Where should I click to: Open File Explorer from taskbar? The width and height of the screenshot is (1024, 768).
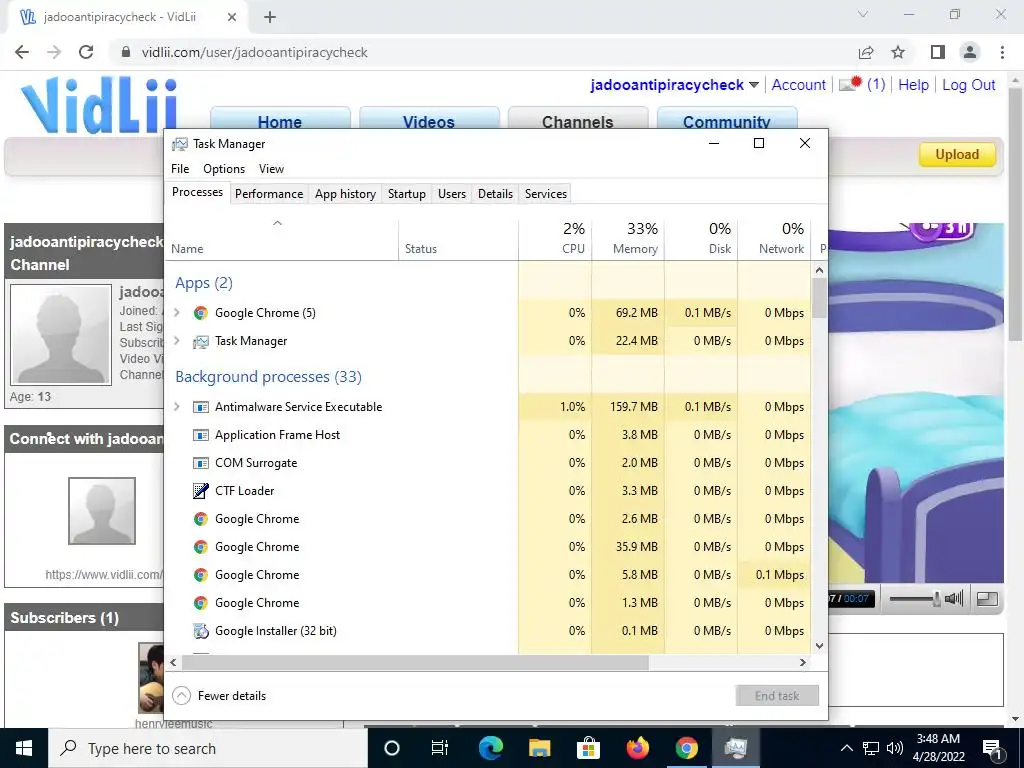pyautogui.click(x=539, y=748)
